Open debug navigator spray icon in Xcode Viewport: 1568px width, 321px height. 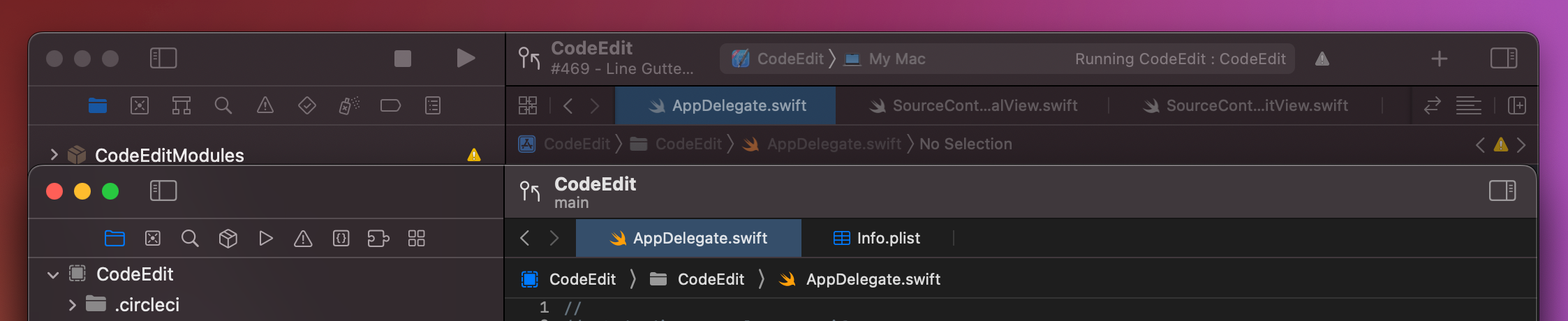click(x=349, y=105)
